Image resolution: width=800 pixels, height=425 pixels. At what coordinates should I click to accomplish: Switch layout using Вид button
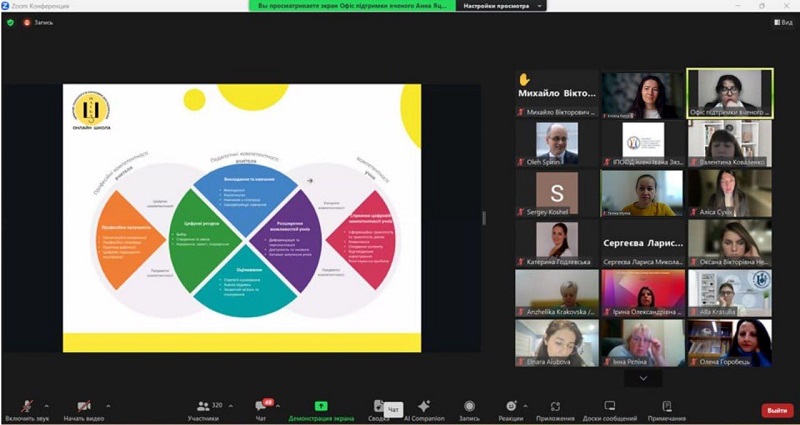[x=783, y=22]
